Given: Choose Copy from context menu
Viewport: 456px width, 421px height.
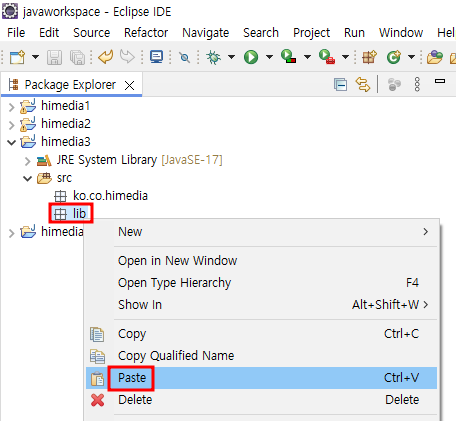Looking at the screenshot, I should coord(261,334).
